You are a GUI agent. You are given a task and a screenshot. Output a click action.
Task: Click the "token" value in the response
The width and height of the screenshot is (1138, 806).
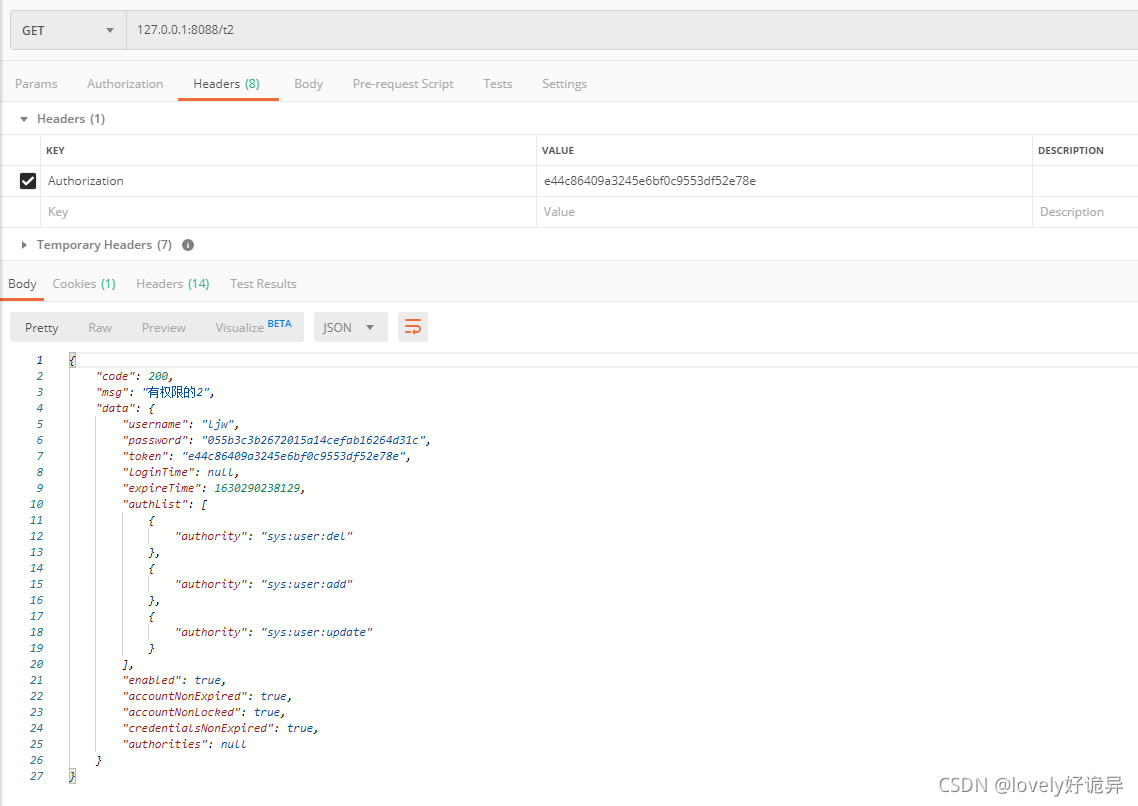(295, 456)
